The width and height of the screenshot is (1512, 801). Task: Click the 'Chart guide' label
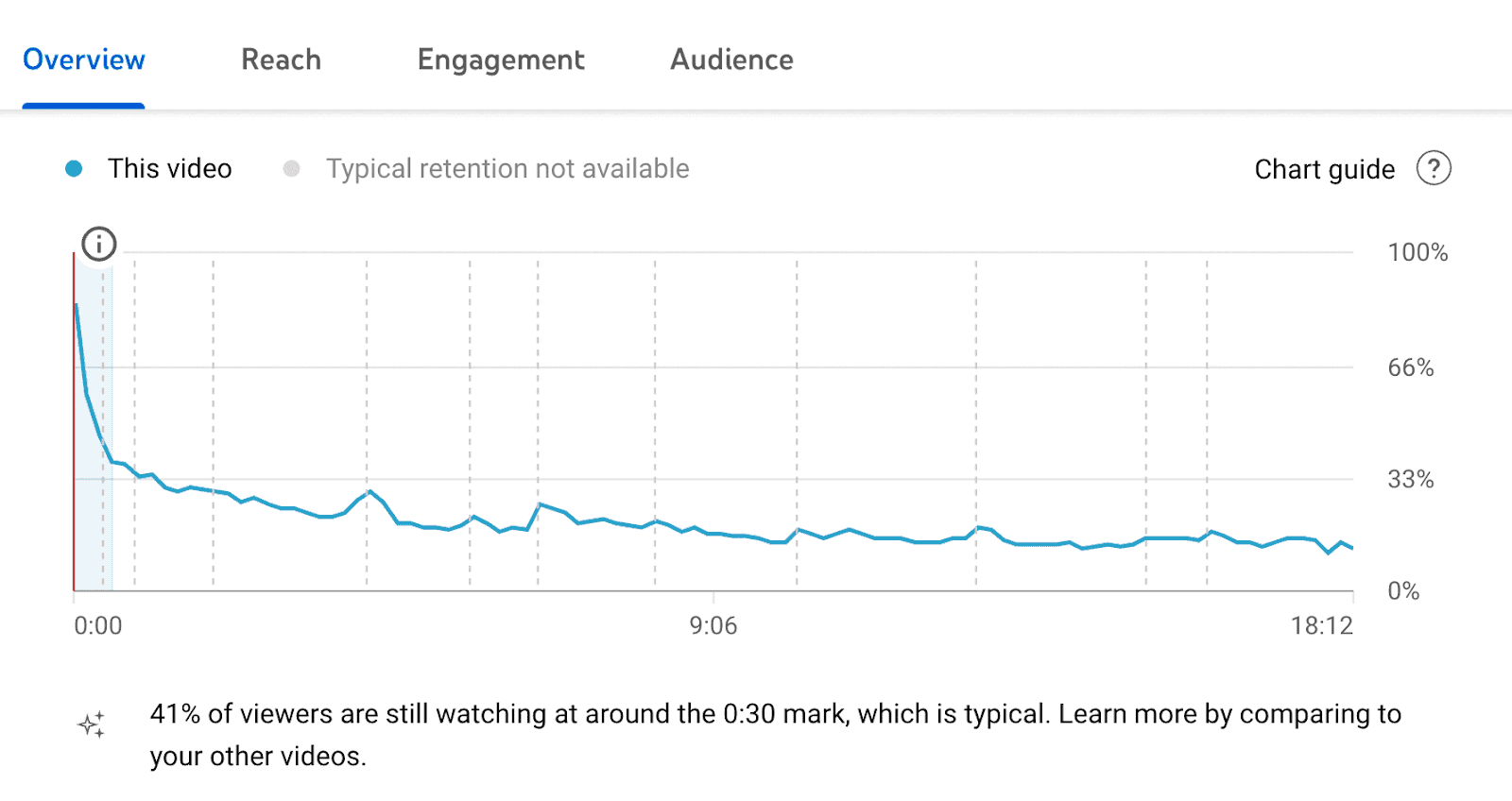1323,169
